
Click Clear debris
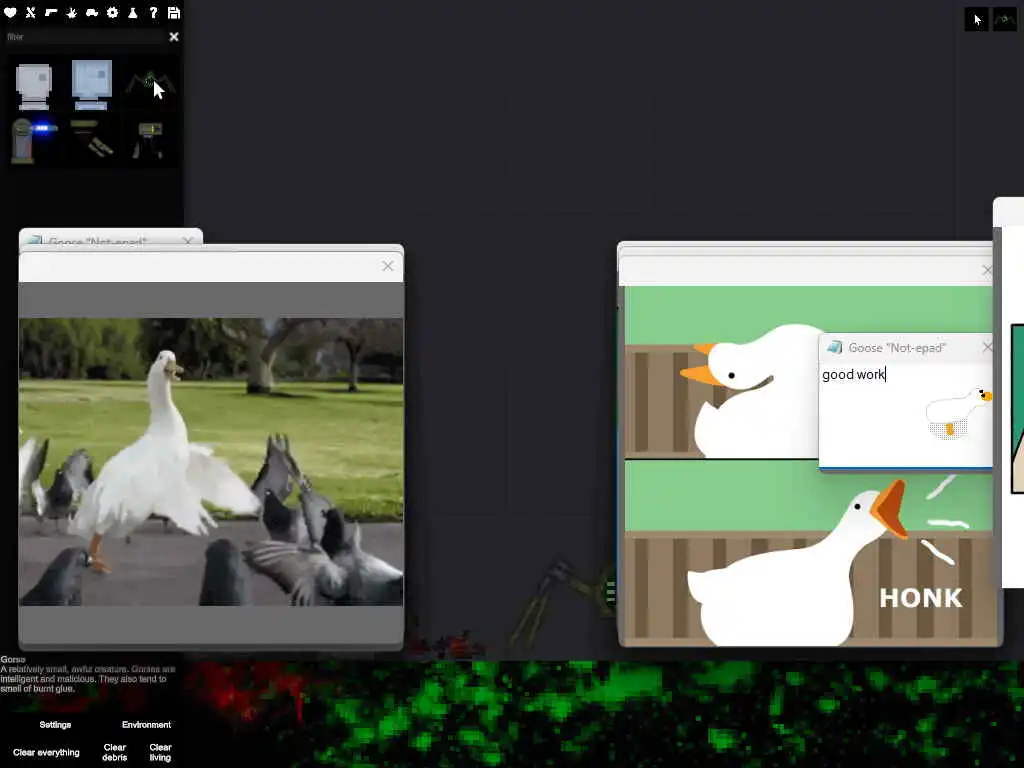coord(114,752)
